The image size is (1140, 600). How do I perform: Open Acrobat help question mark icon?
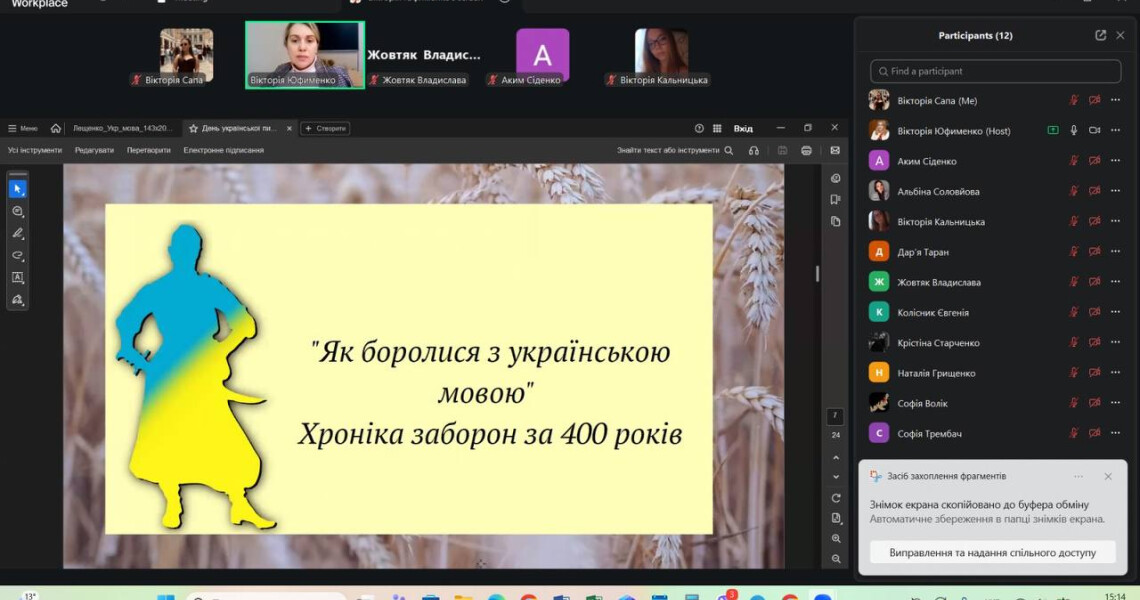pos(699,128)
